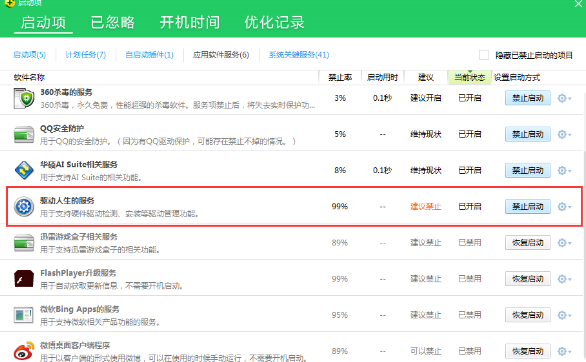Sort by the 当前状态 column header
The image size is (586, 362).
click(469, 77)
